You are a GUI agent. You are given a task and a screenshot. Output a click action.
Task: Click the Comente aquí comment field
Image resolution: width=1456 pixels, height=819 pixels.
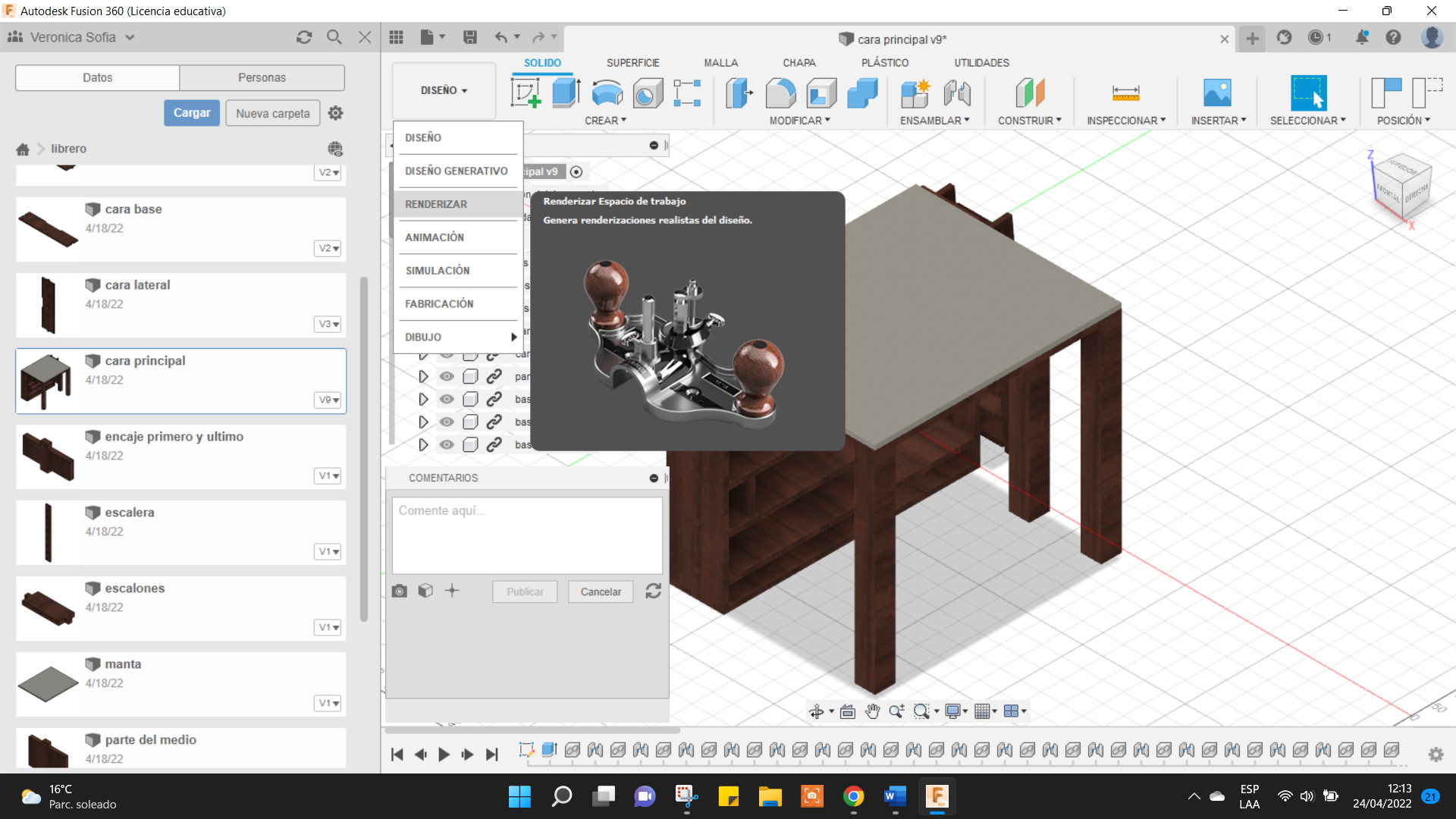click(527, 535)
